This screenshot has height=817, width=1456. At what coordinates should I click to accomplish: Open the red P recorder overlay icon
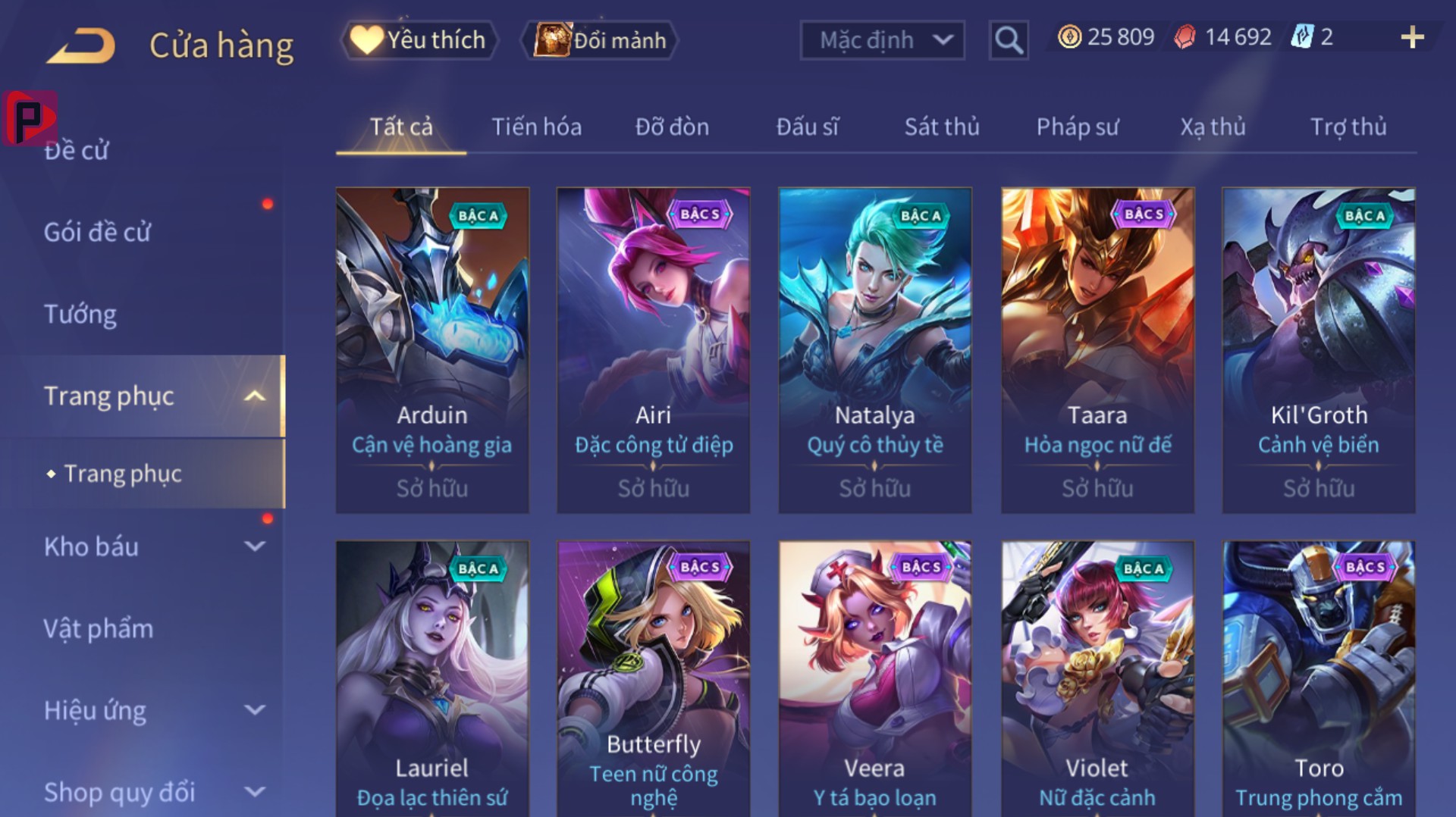click(x=30, y=118)
